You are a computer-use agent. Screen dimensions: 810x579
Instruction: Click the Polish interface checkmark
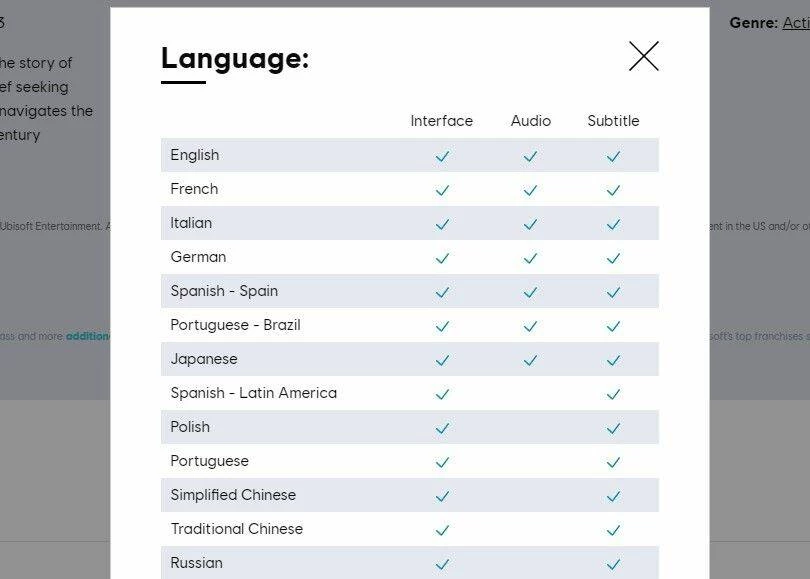coord(442,428)
